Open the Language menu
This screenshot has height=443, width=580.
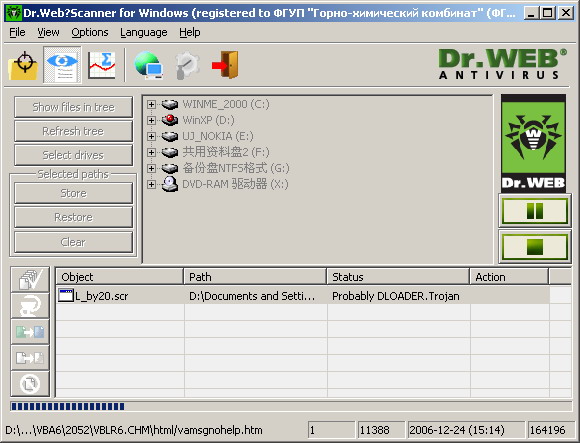tap(144, 33)
